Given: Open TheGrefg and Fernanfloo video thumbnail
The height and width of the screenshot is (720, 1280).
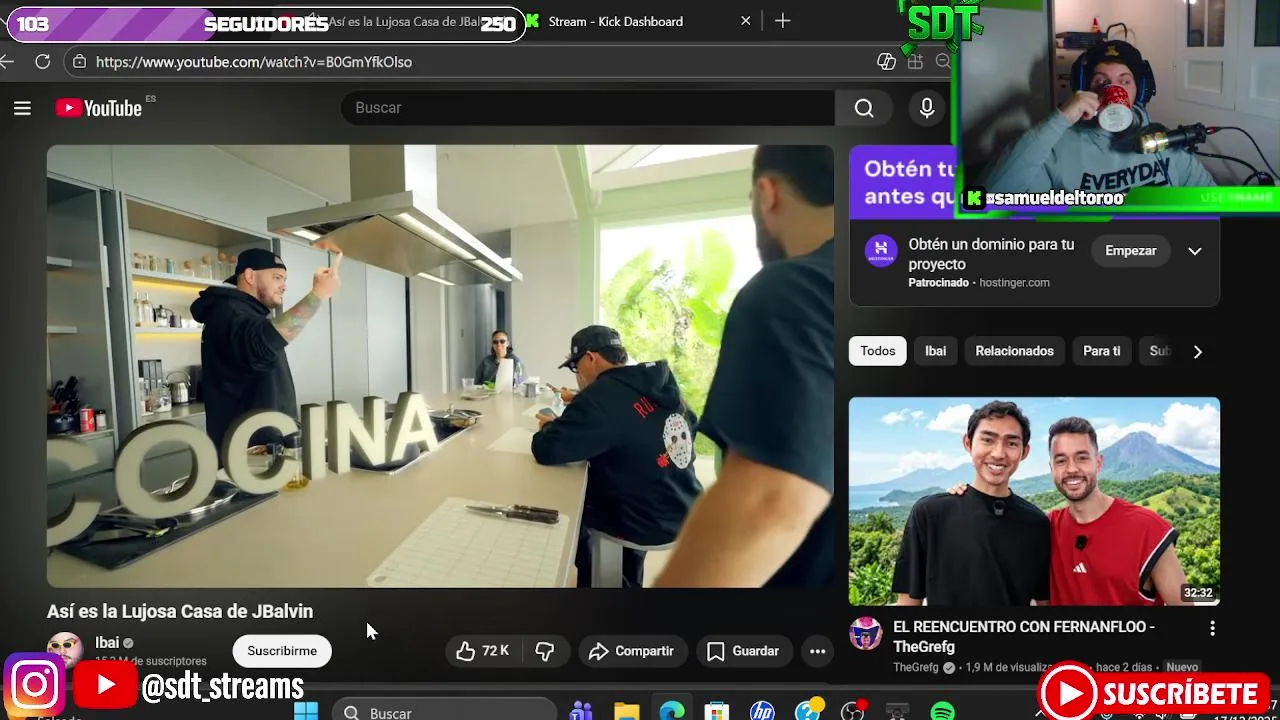Looking at the screenshot, I should (1034, 501).
